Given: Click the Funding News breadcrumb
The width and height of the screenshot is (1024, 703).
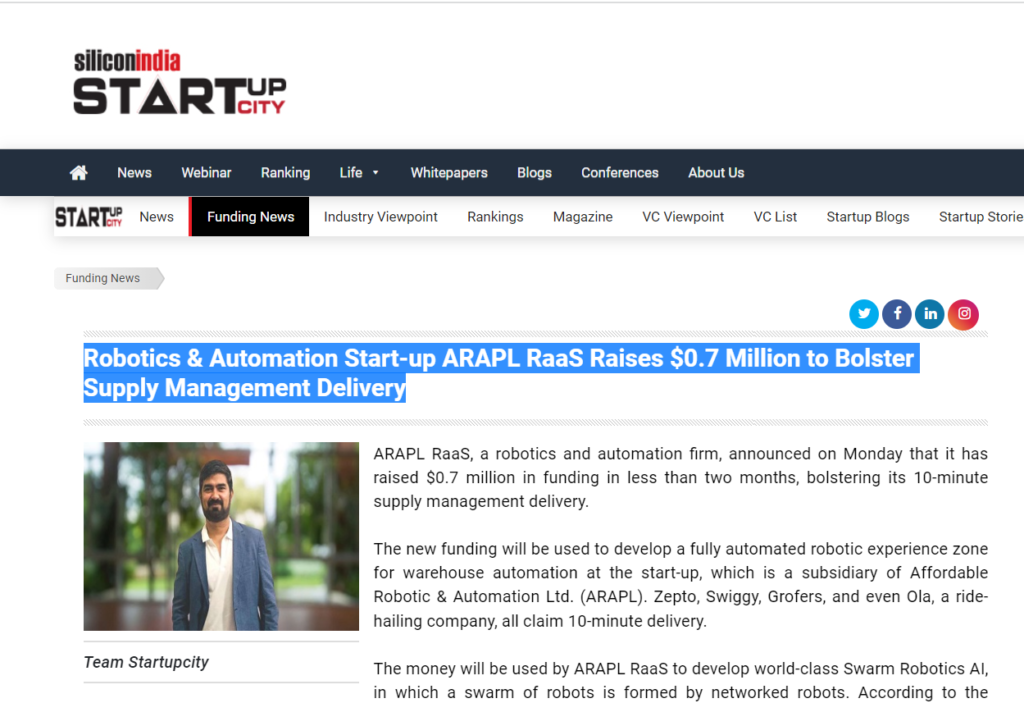Looking at the screenshot, I should (x=108, y=278).
